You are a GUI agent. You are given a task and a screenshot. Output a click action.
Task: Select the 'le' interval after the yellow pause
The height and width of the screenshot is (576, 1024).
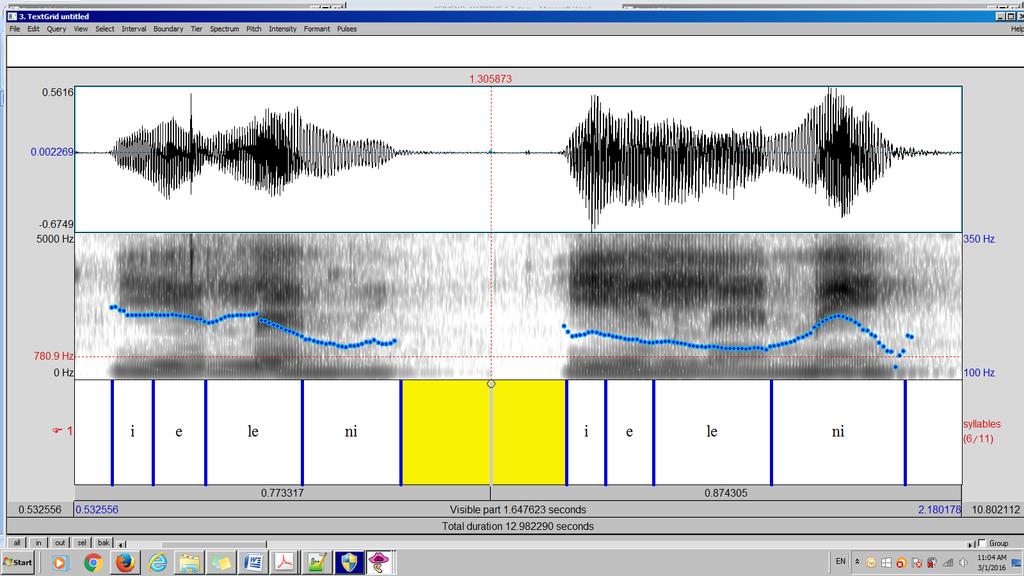coord(712,432)
